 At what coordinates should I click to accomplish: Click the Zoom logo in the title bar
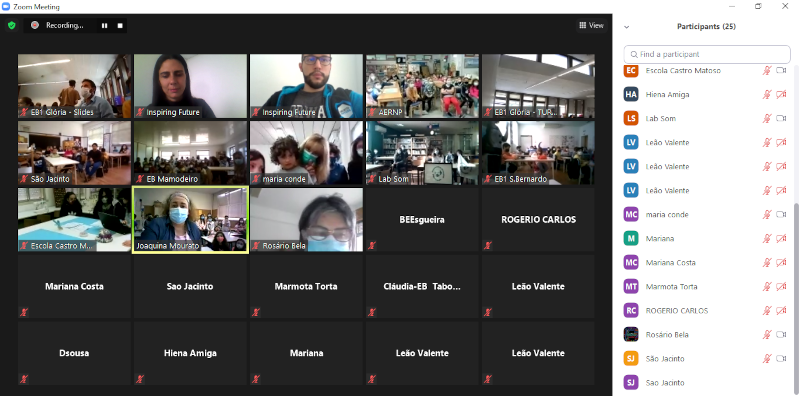click(x=6, y=7)
